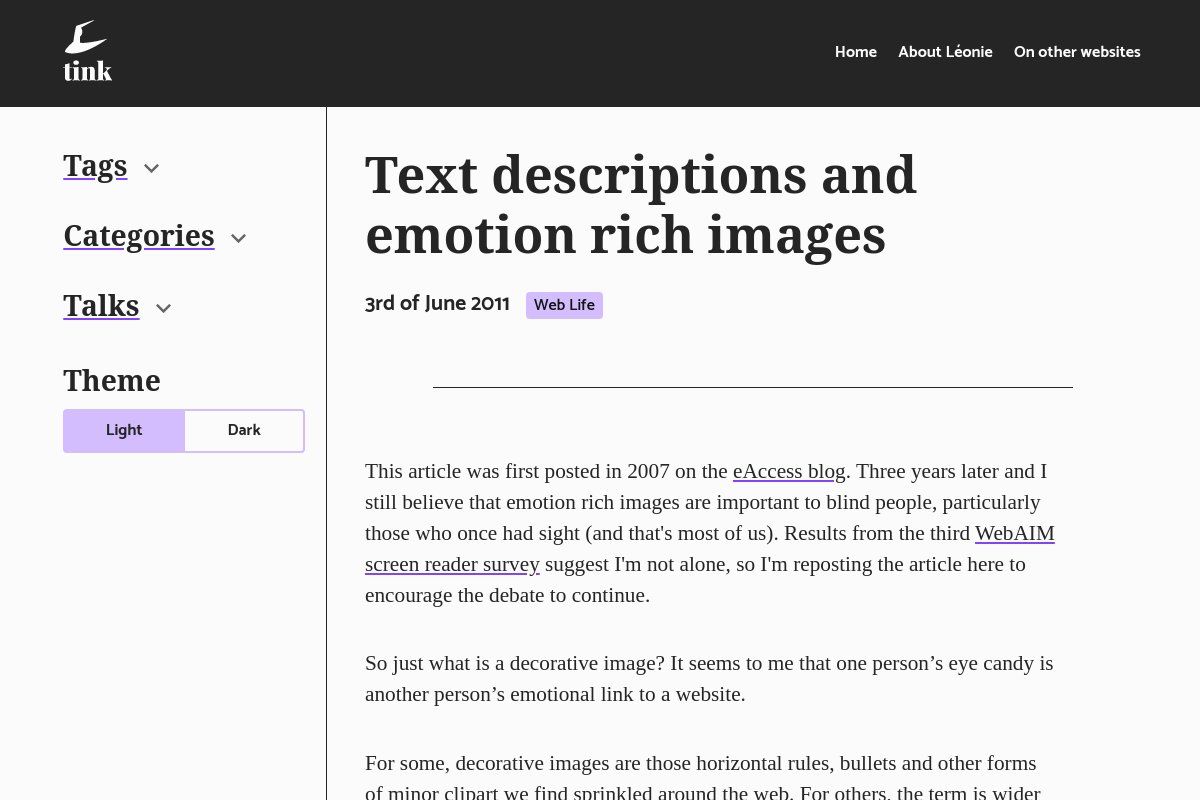The height and width of the screenshot is (800, 1200).
Task: Go to the Home page
Action: pyautogui.click(x=855, y=52)
